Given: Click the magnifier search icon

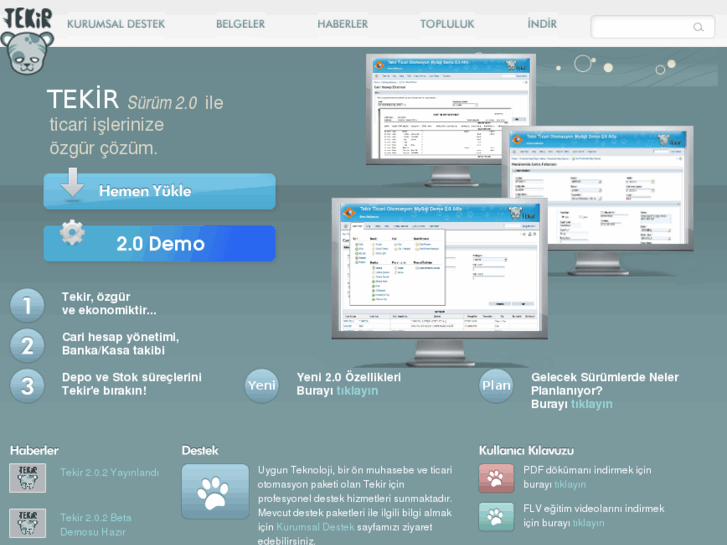Looking at the screenshot, I should [x=698, y=27].
